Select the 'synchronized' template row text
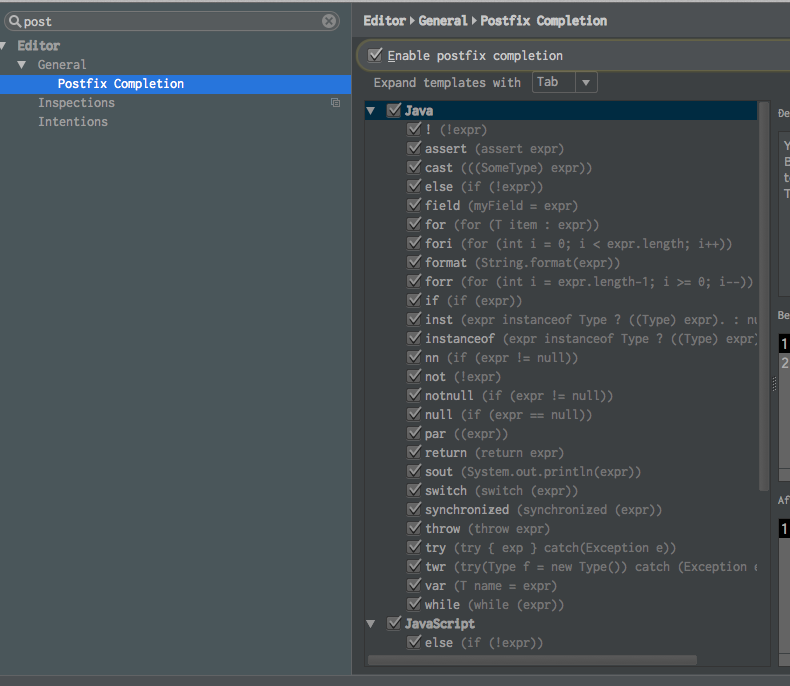790x686 pixels. point(544,510)
